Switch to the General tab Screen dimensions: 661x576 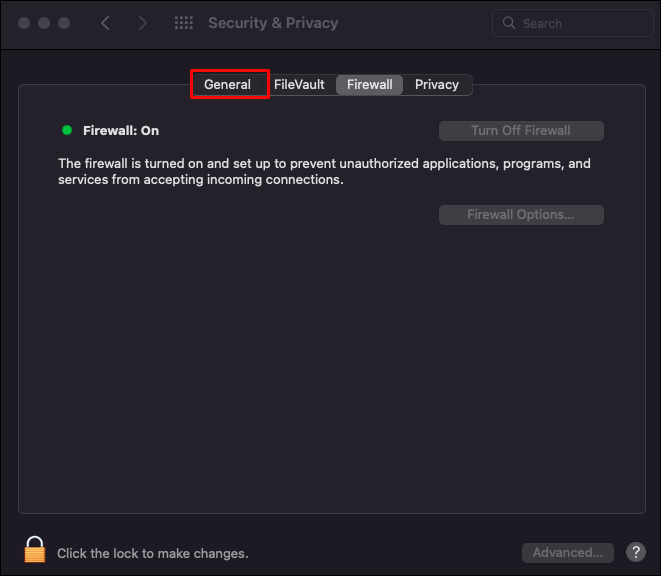(x=228, y=84)
